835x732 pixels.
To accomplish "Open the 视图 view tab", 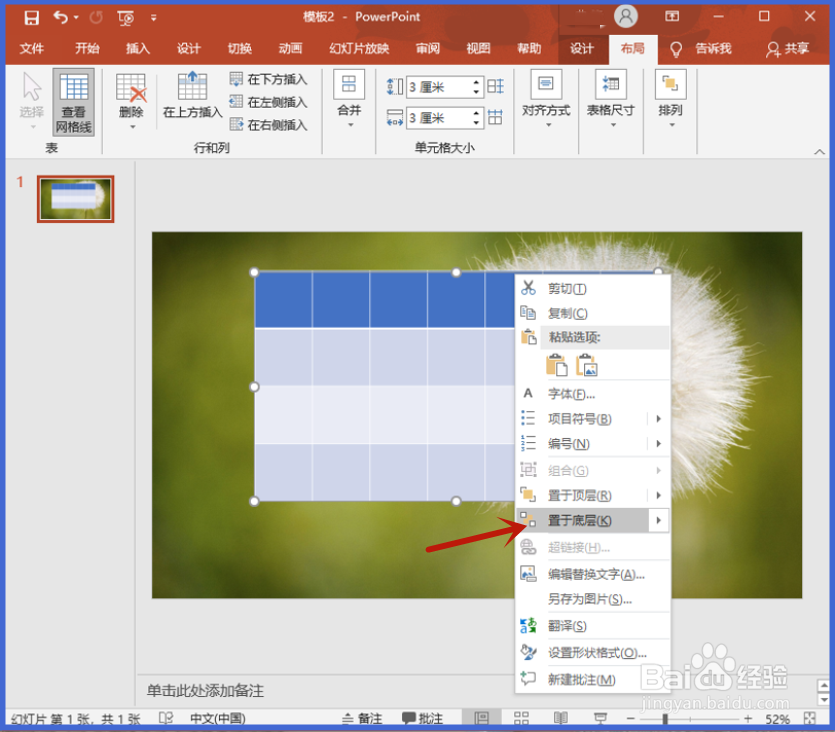I will click(478, 49).
